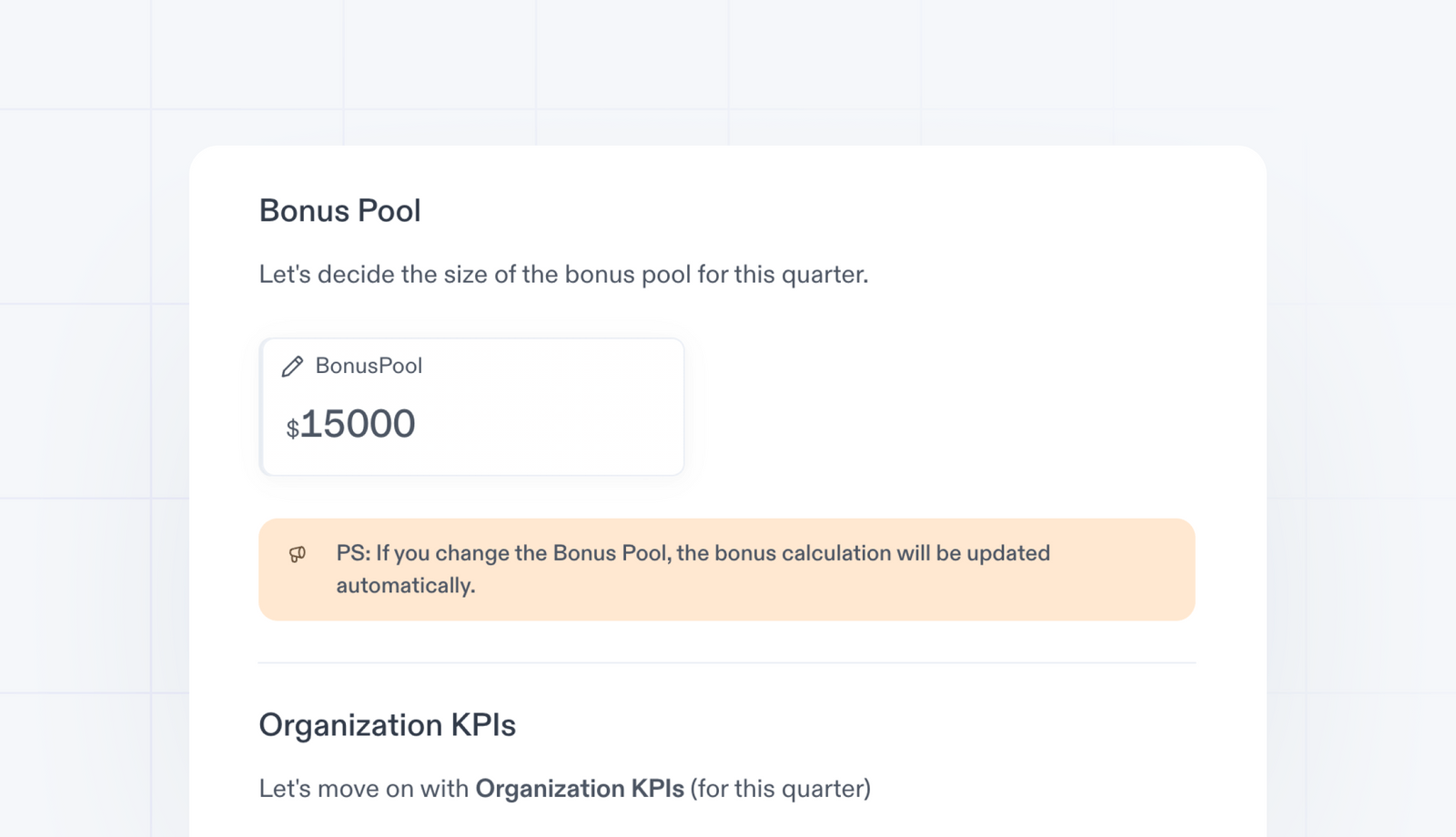Select the BonusPool field label
Image resolution: width=1456 pixels, height=837 pixels.
[x=368, y=366]
